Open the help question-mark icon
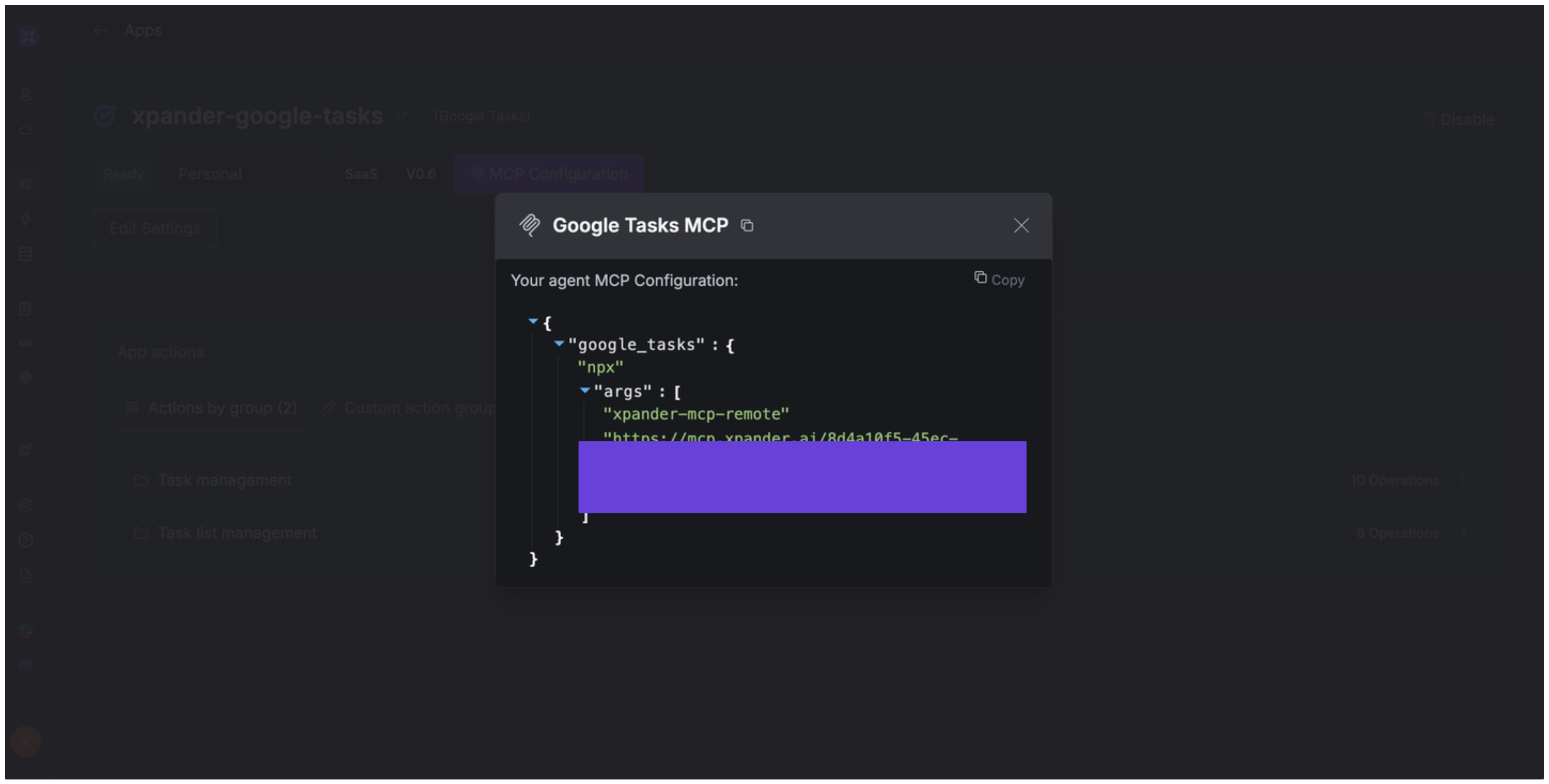Screen dimensions: 1549x784 (26, 540)
